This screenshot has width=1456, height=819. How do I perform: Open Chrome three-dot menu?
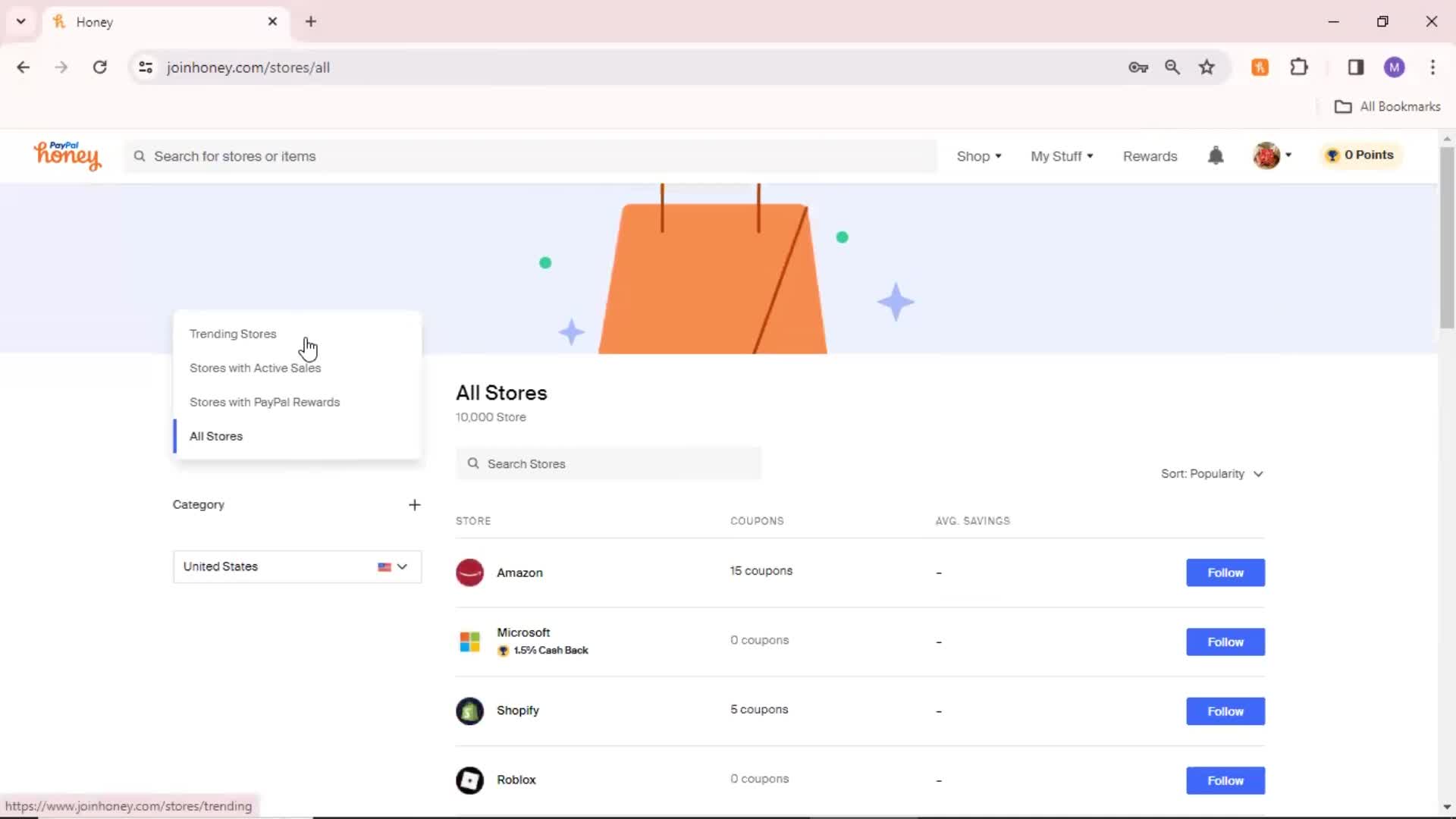[1432, 67]
